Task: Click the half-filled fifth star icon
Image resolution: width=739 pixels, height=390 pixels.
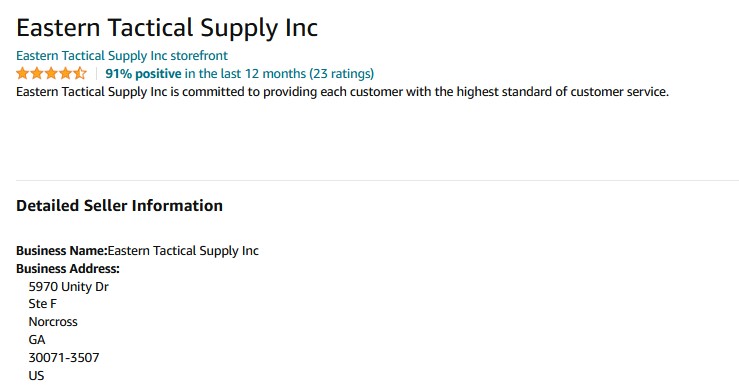Action: pyautogui.click(x=80, y=74)
